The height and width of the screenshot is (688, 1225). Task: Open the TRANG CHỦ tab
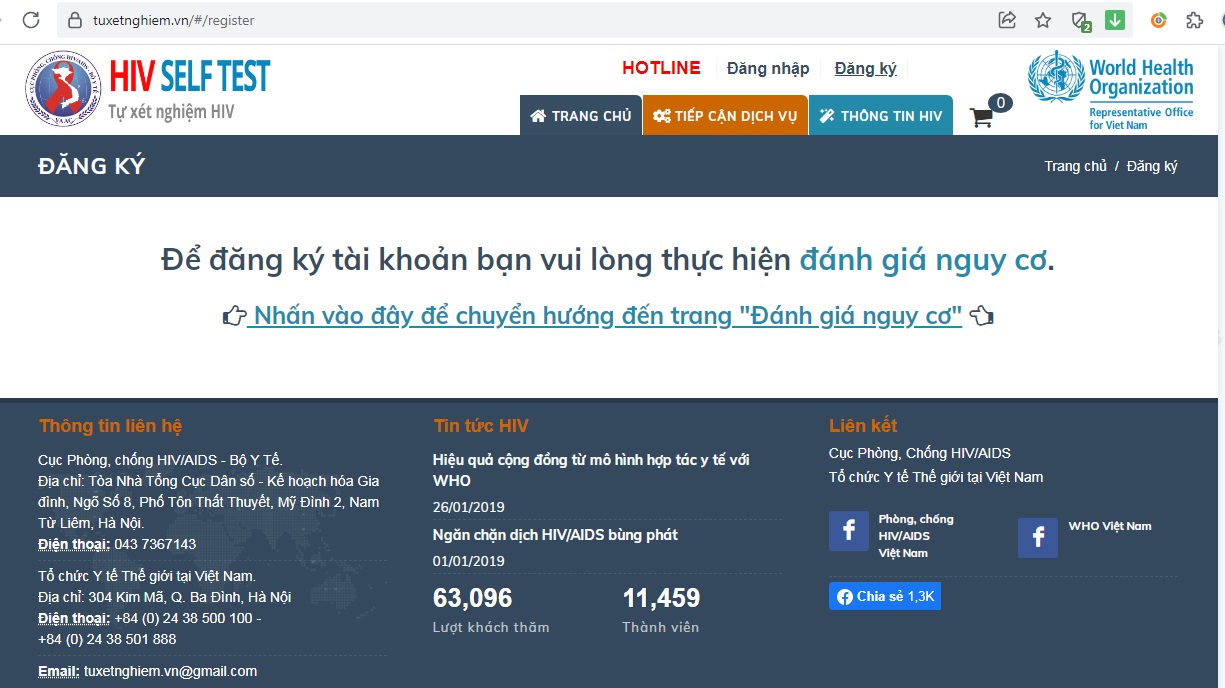[x=581, y=116]
